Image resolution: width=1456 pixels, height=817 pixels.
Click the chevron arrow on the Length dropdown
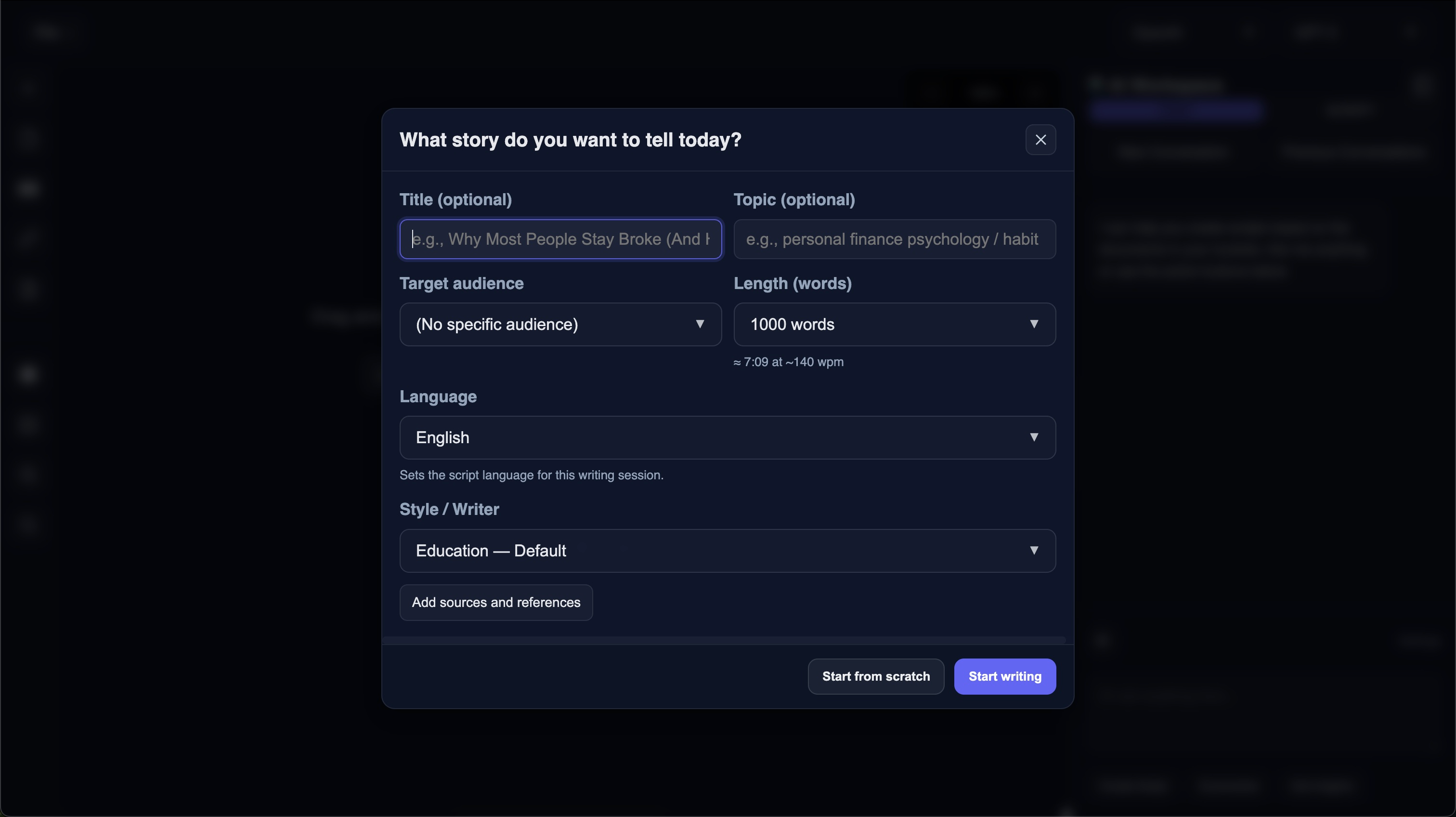[x=1035, y=324]
